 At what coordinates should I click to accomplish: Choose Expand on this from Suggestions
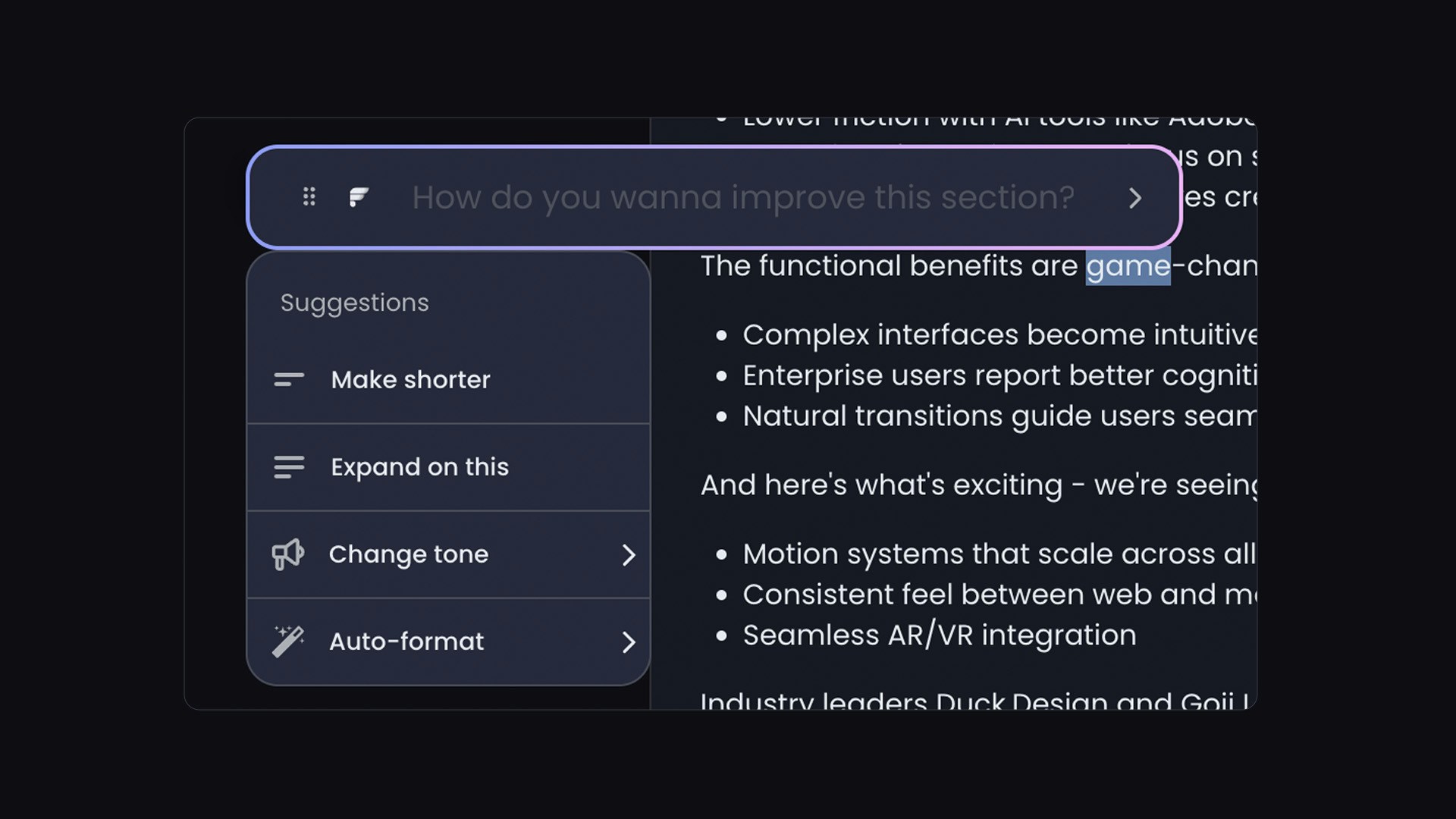point(419,467)
